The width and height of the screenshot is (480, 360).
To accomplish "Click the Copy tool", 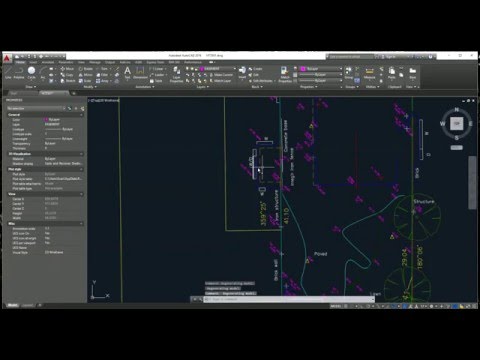I will pos(67,75).
